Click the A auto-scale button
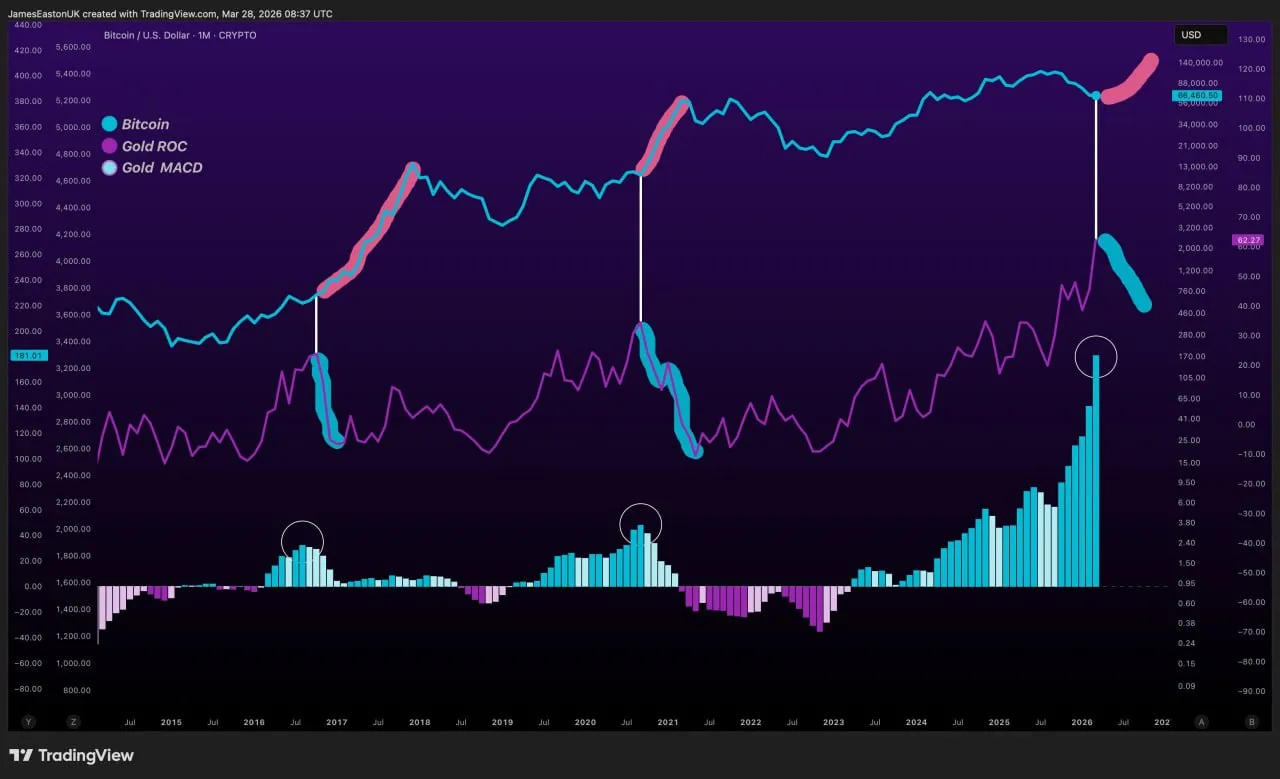This screenshot has height=779, width=1280. pyautogui.click(x=1201, y=722)
